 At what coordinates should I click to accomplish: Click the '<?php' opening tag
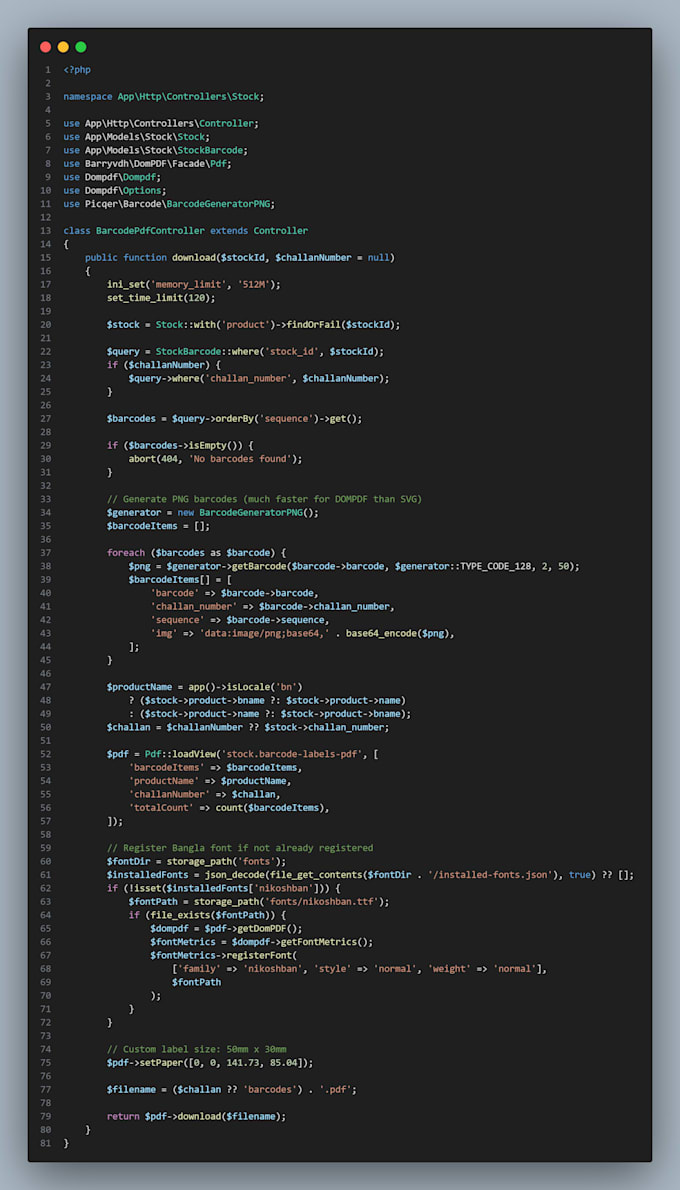point(77,70)
